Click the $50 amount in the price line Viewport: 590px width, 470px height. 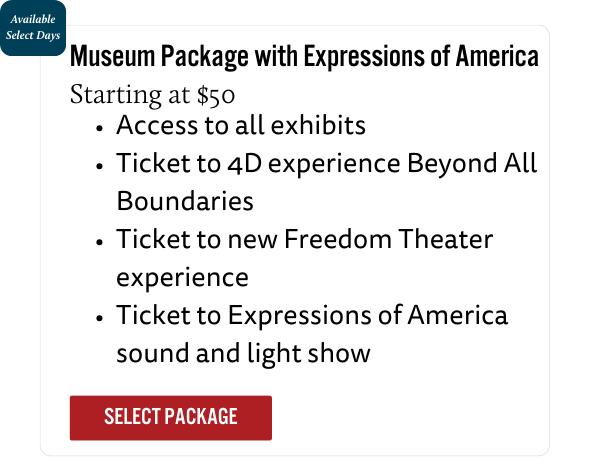tap(216, 94)
